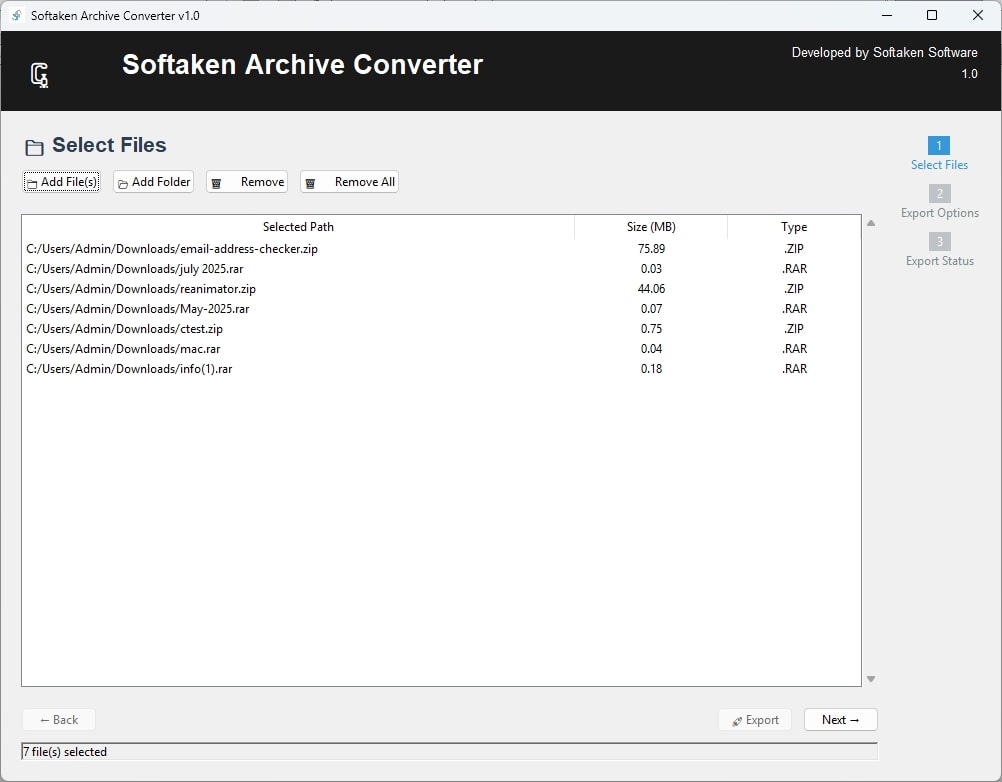The height and width of the screenshot is (782, 1002).
Task: Open the Export Options step
Action: [x=939, y=203]
